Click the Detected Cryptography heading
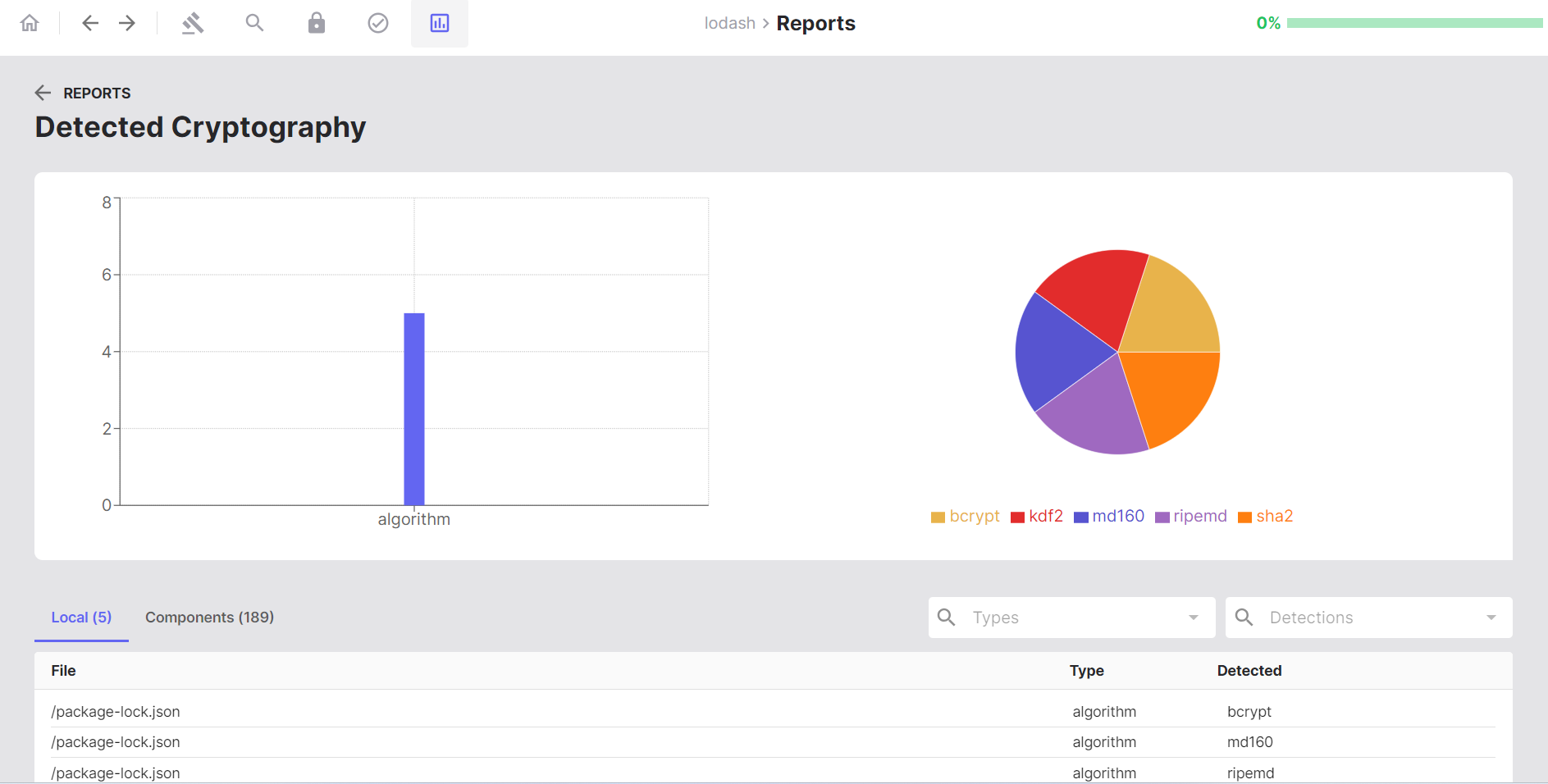Image resolution: width=1548 pixels, height=784 pixels. (200, 127)
